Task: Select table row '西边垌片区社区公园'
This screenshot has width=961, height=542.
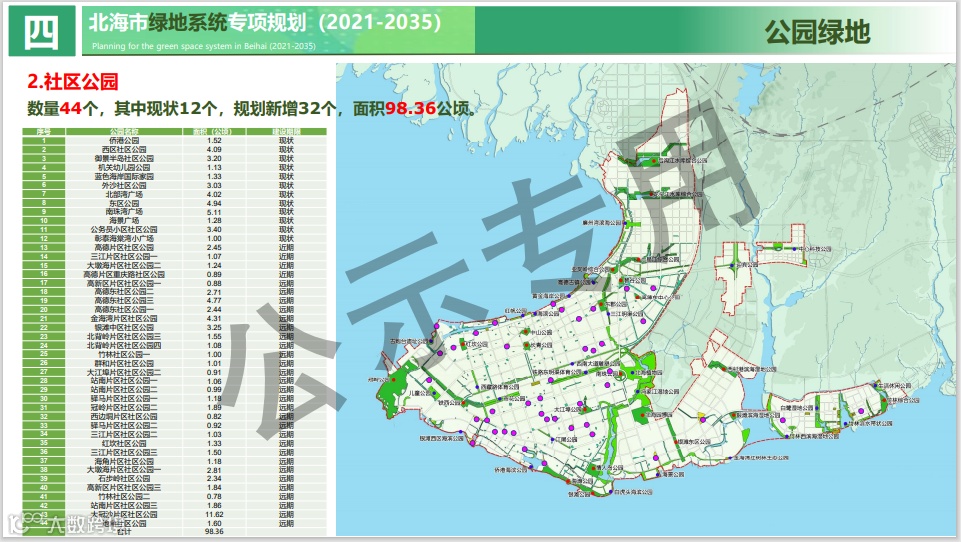Action: pyautogui.click(x=175, y=416)
